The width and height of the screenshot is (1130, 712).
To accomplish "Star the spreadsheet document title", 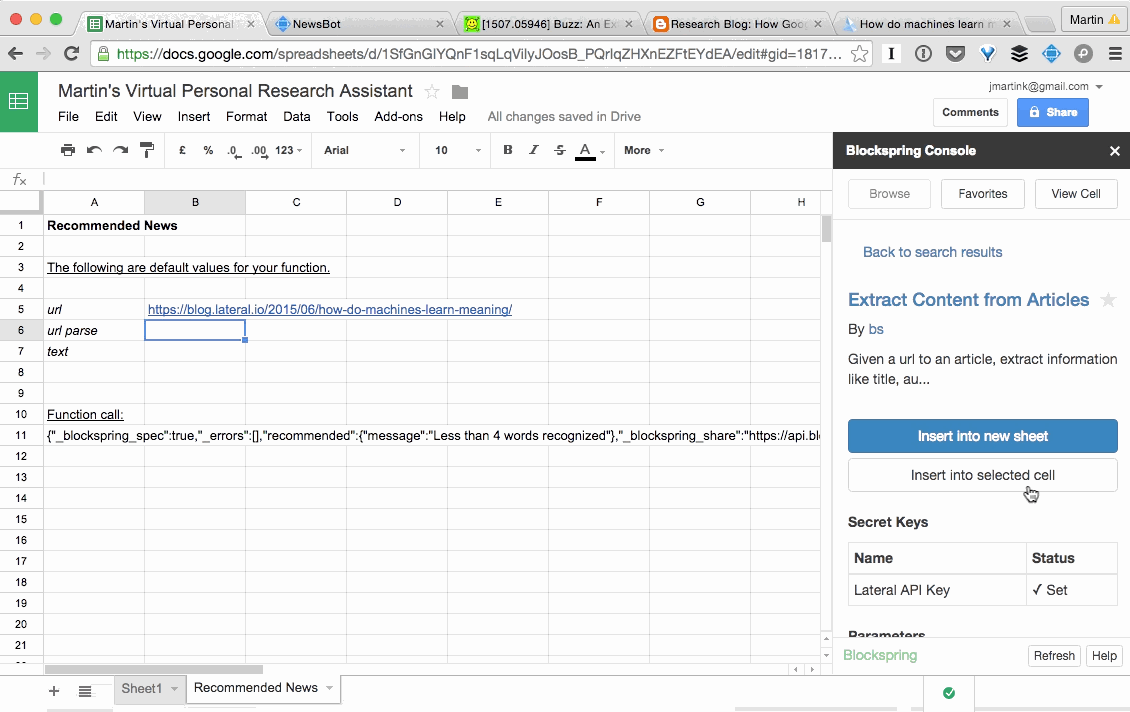I will [432, 92].
